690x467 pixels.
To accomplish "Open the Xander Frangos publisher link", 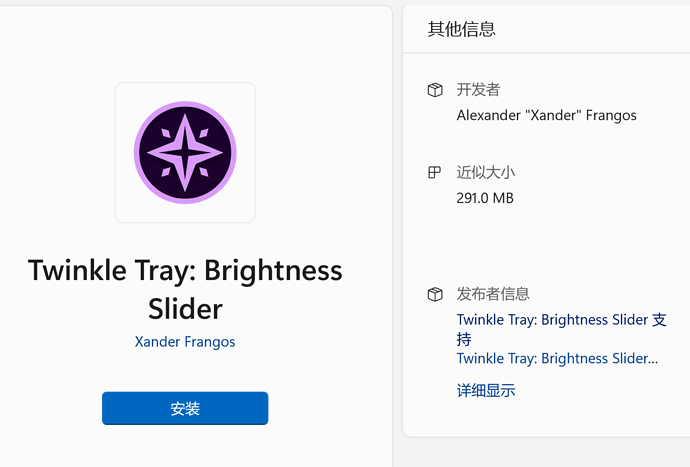I will 185,342.
